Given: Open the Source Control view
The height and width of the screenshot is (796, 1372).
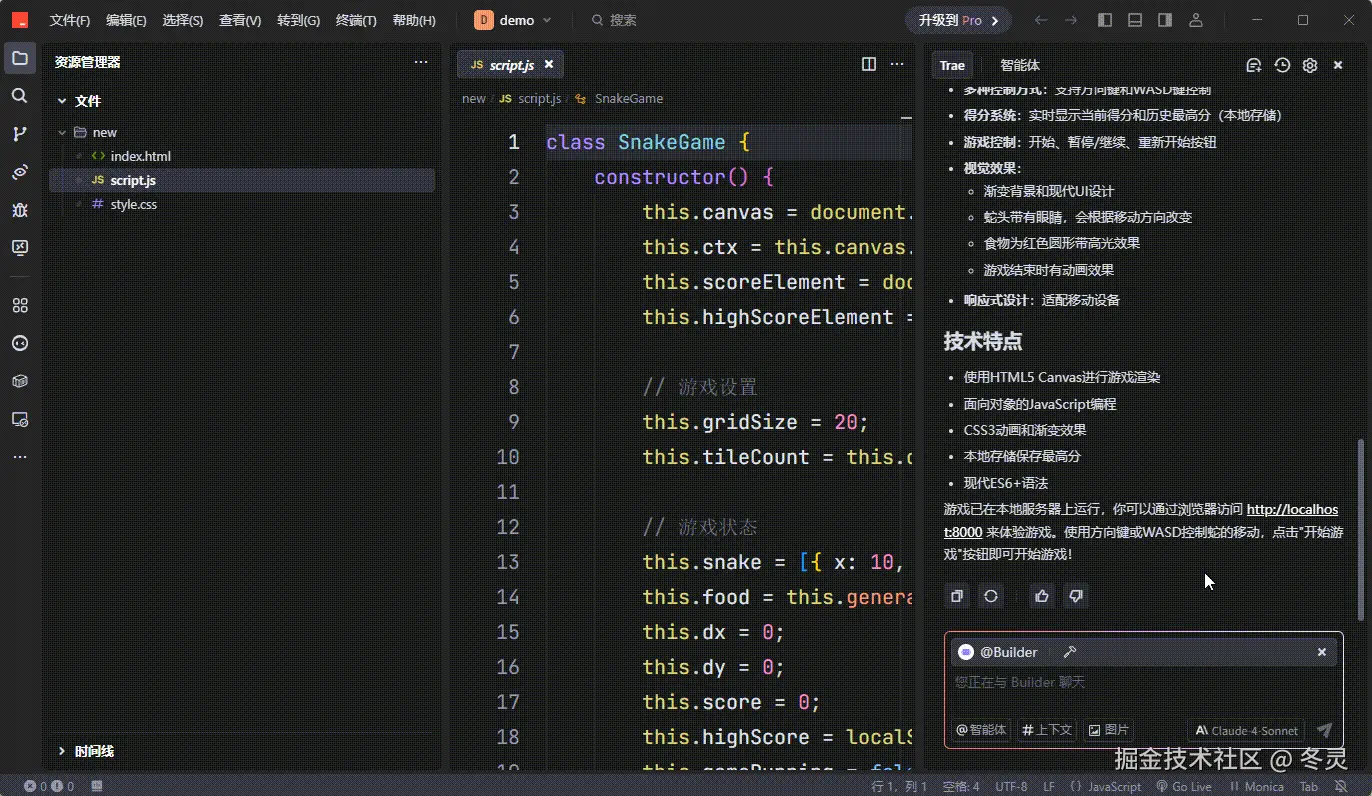Looking at the screenshot, I should tap(19, 134).
